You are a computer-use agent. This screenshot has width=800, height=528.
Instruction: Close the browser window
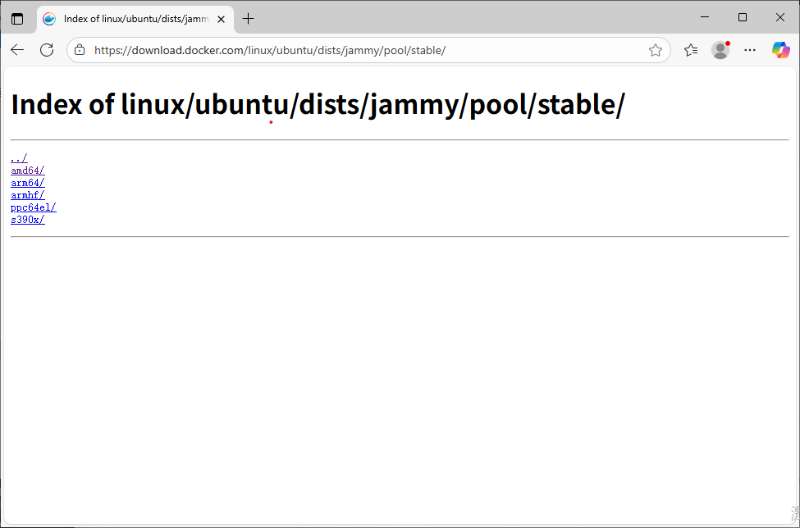[780, 17]
